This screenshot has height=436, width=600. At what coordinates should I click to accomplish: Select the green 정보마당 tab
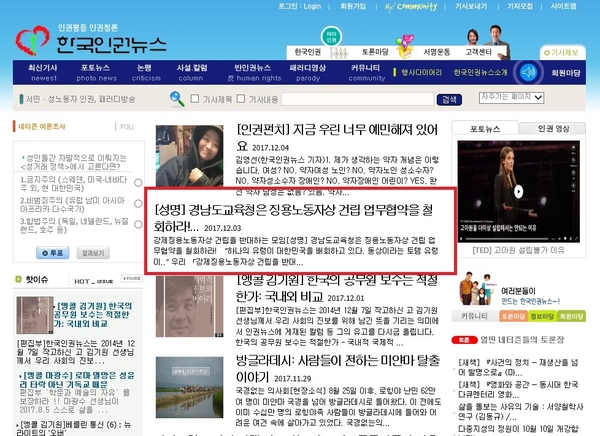click(x=542, y=316)
